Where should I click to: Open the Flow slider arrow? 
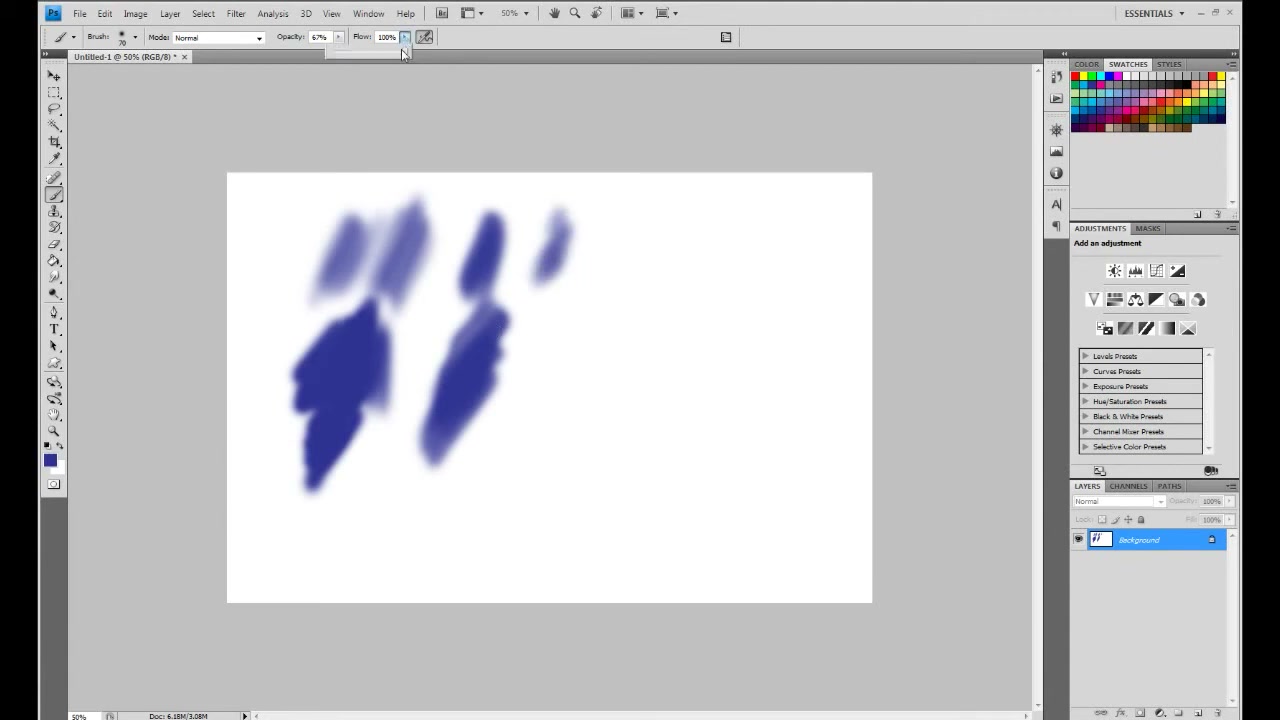[x=405, y=37]
